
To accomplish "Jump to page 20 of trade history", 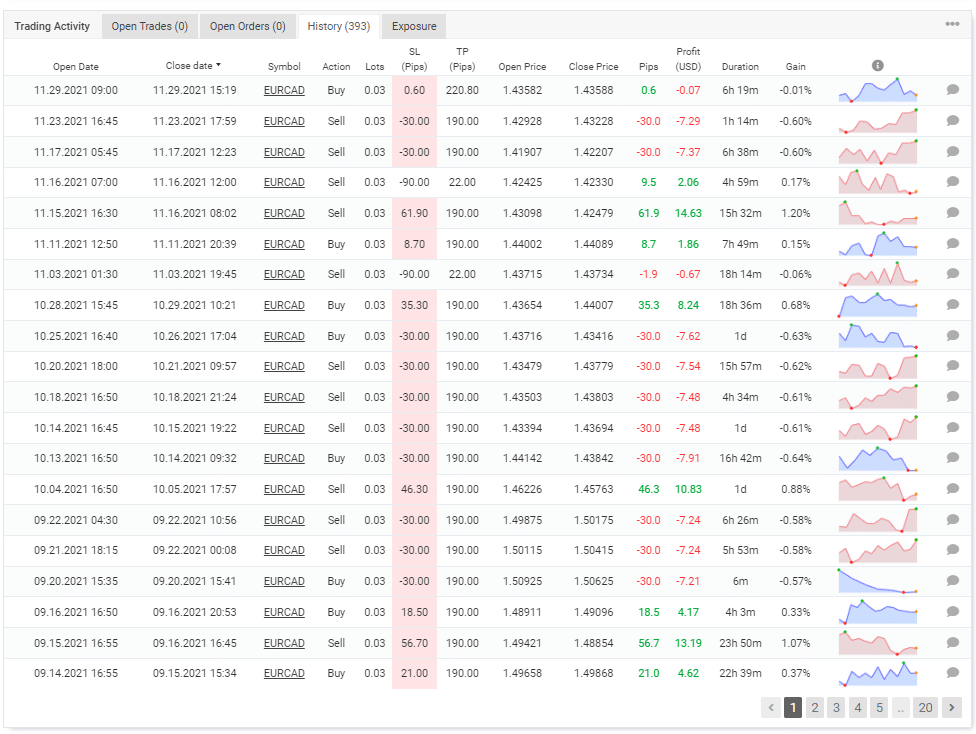I will 926,707.
